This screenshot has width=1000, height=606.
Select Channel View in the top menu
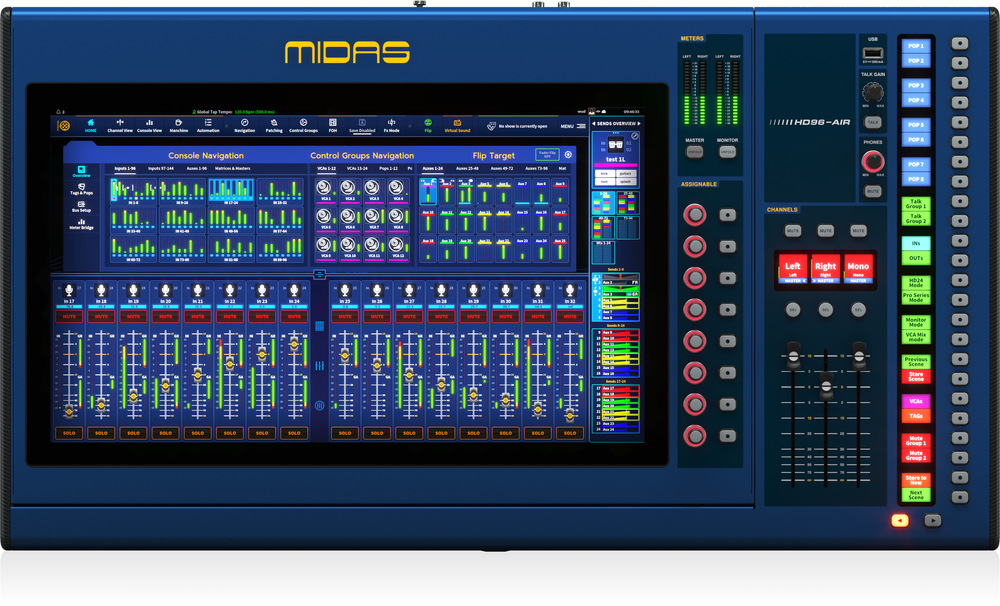(x=120, y=126)
